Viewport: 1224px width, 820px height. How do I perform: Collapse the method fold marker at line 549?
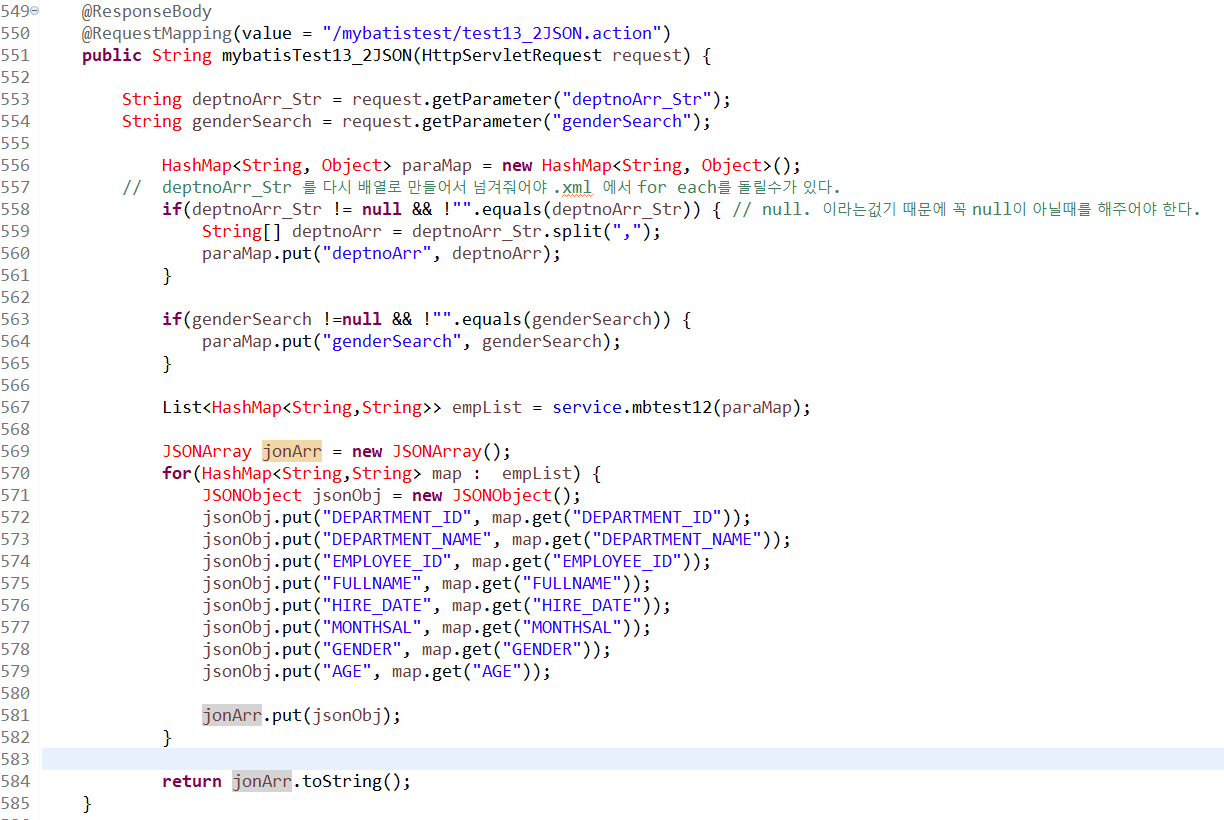[35, 11]
